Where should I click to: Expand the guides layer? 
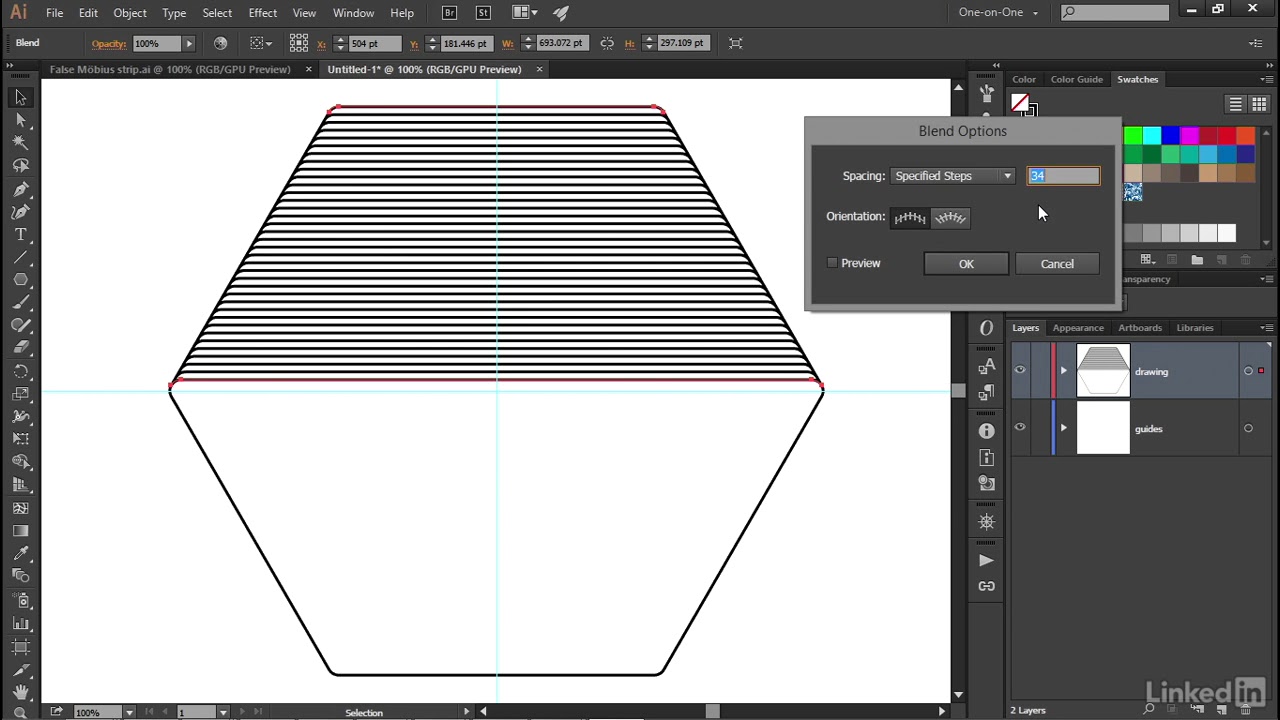(1063, 428)
